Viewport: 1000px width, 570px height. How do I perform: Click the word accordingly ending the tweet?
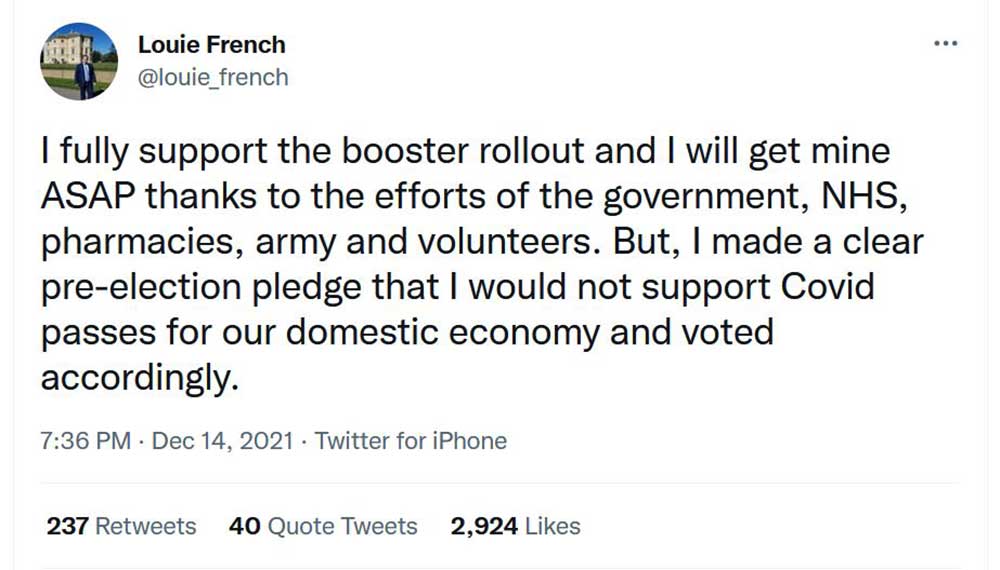tap(139, 379)
